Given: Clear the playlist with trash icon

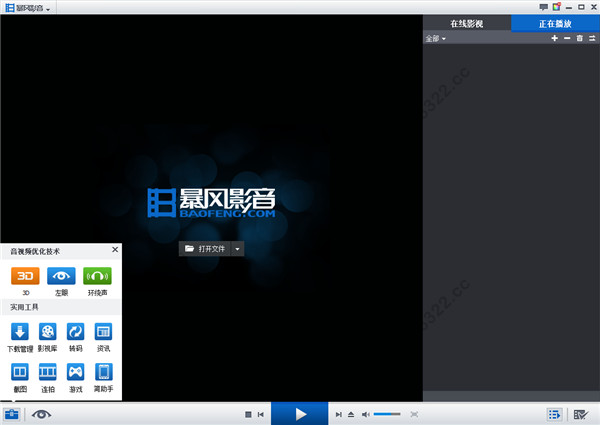Looking at the screenshot, I should 580,38.
